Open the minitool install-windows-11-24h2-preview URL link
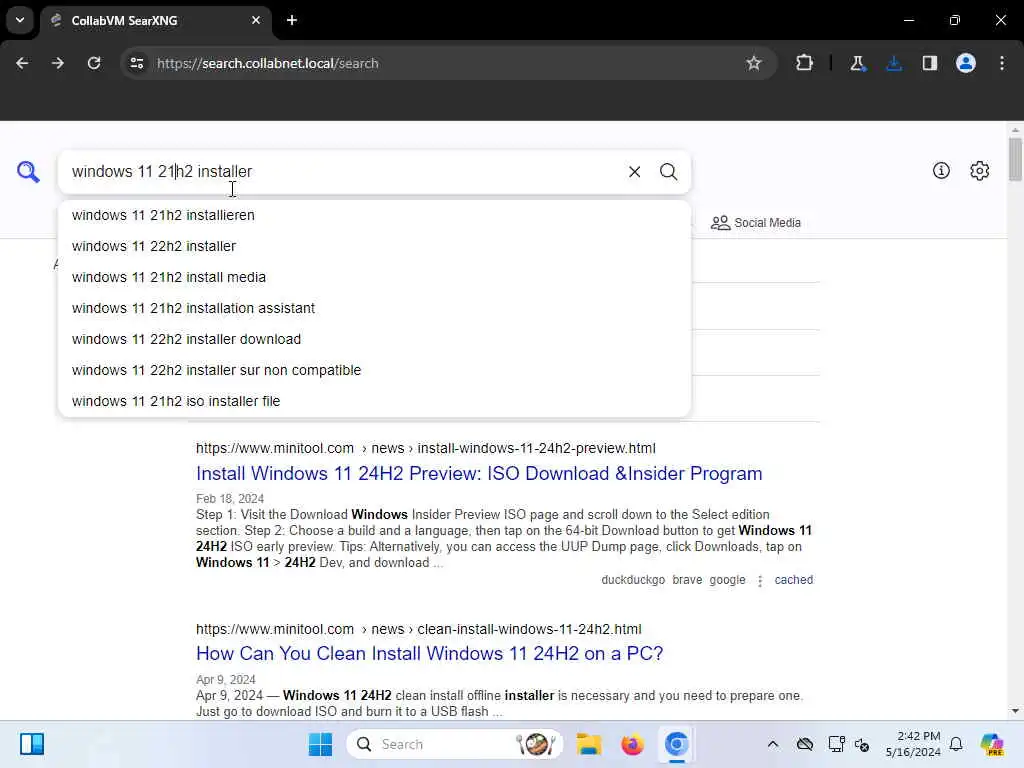This screenshot has width=1024, height=768. pos(426,449)
